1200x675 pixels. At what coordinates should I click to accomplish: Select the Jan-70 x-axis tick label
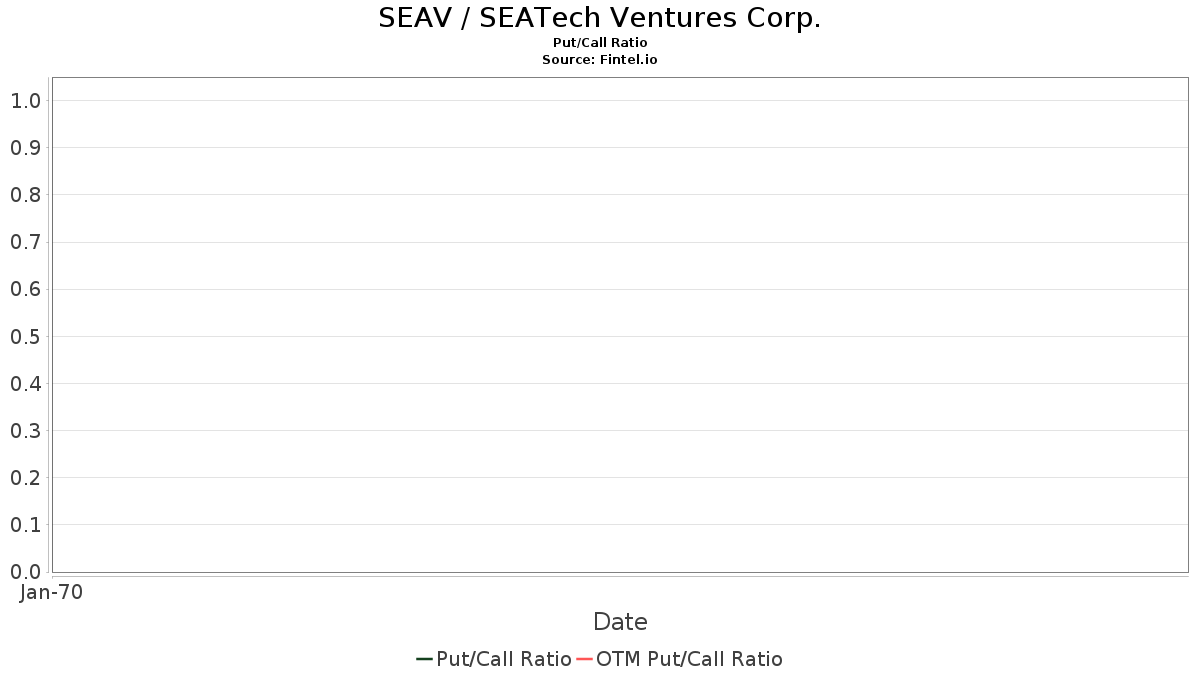click(51, 592)
